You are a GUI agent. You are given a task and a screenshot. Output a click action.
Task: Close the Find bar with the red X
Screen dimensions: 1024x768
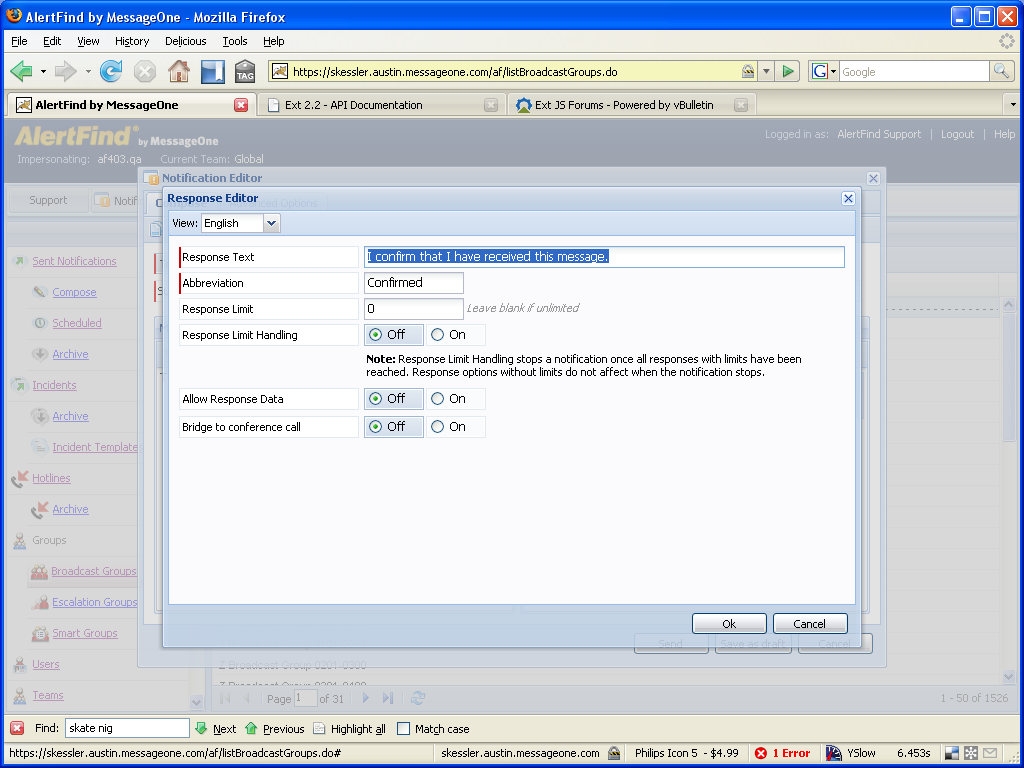tap(18, 728)
